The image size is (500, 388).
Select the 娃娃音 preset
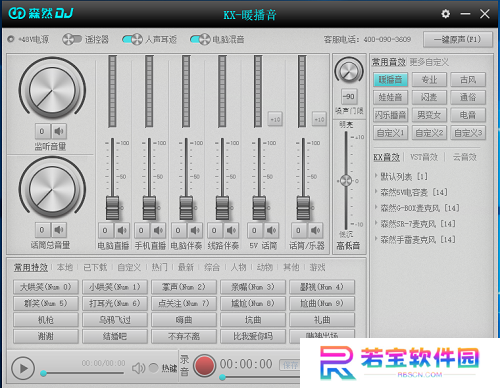[390, 97]
